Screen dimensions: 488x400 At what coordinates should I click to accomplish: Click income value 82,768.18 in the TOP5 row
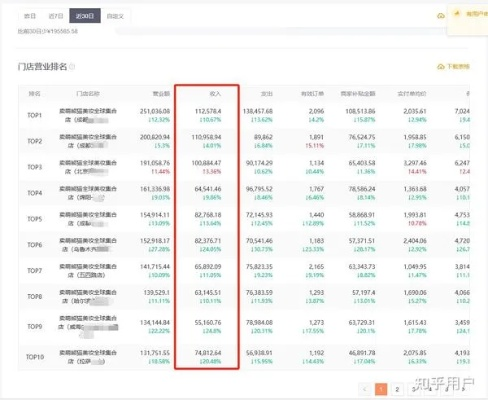click(208, 215)
